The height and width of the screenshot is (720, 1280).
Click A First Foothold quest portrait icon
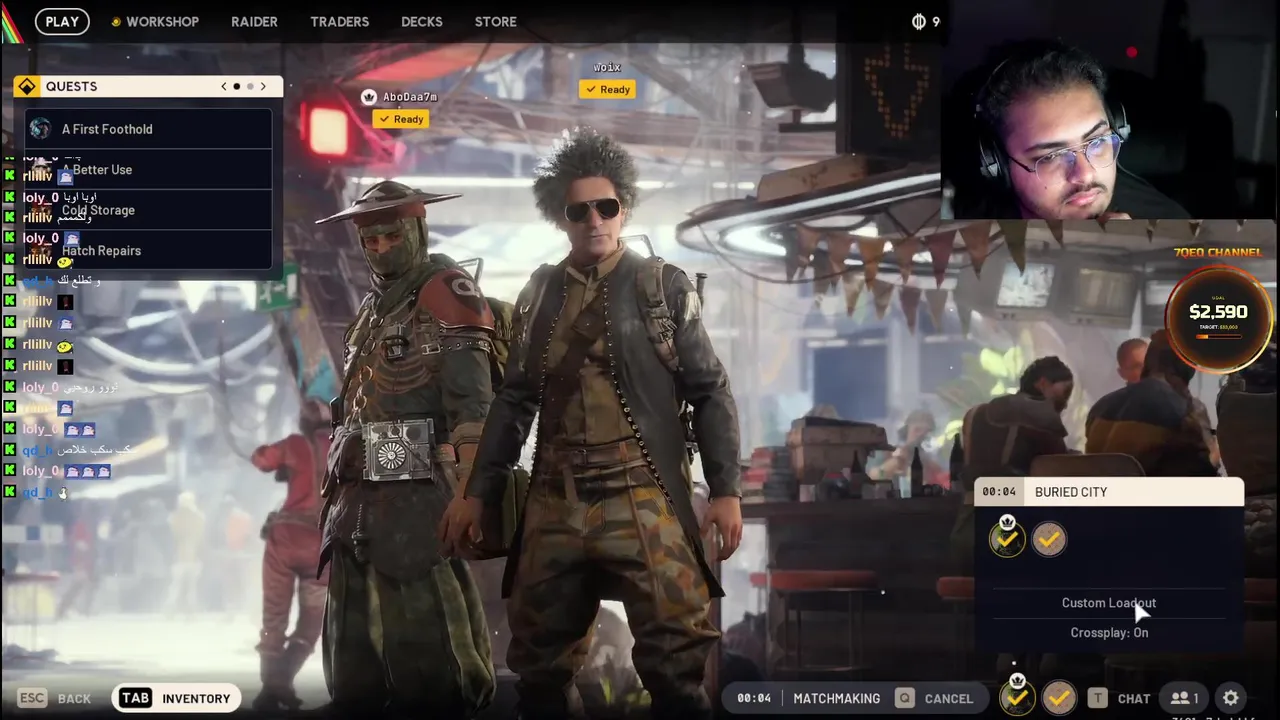coord(40,129)
